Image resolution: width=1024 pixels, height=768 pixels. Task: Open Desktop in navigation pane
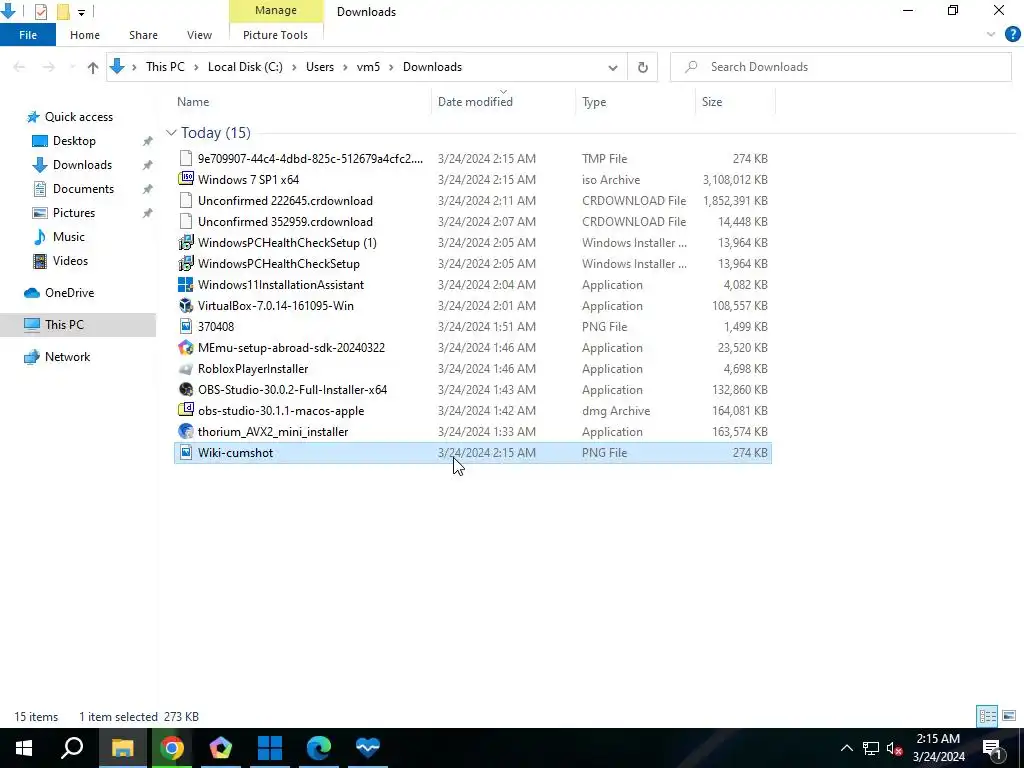74,141
